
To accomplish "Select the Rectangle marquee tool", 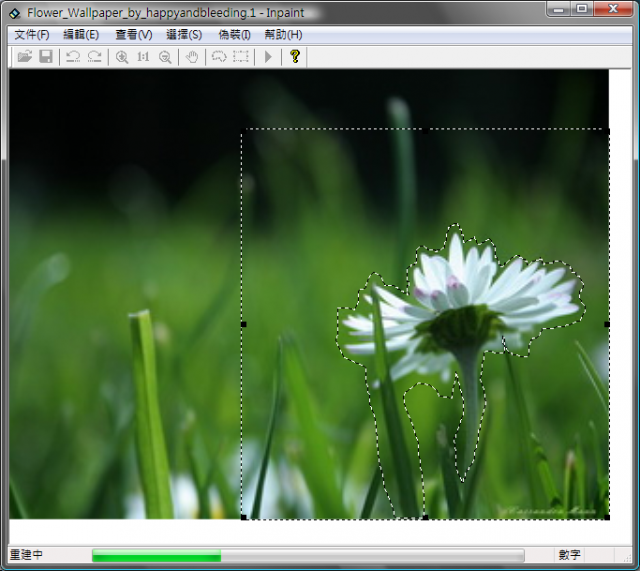I will tap(241, 57).
